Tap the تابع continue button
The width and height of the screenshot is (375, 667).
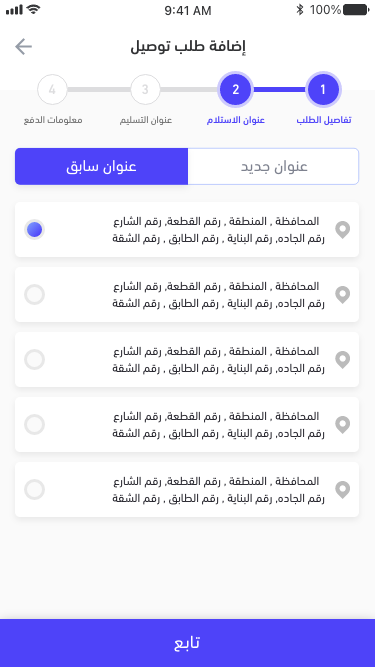188,643
